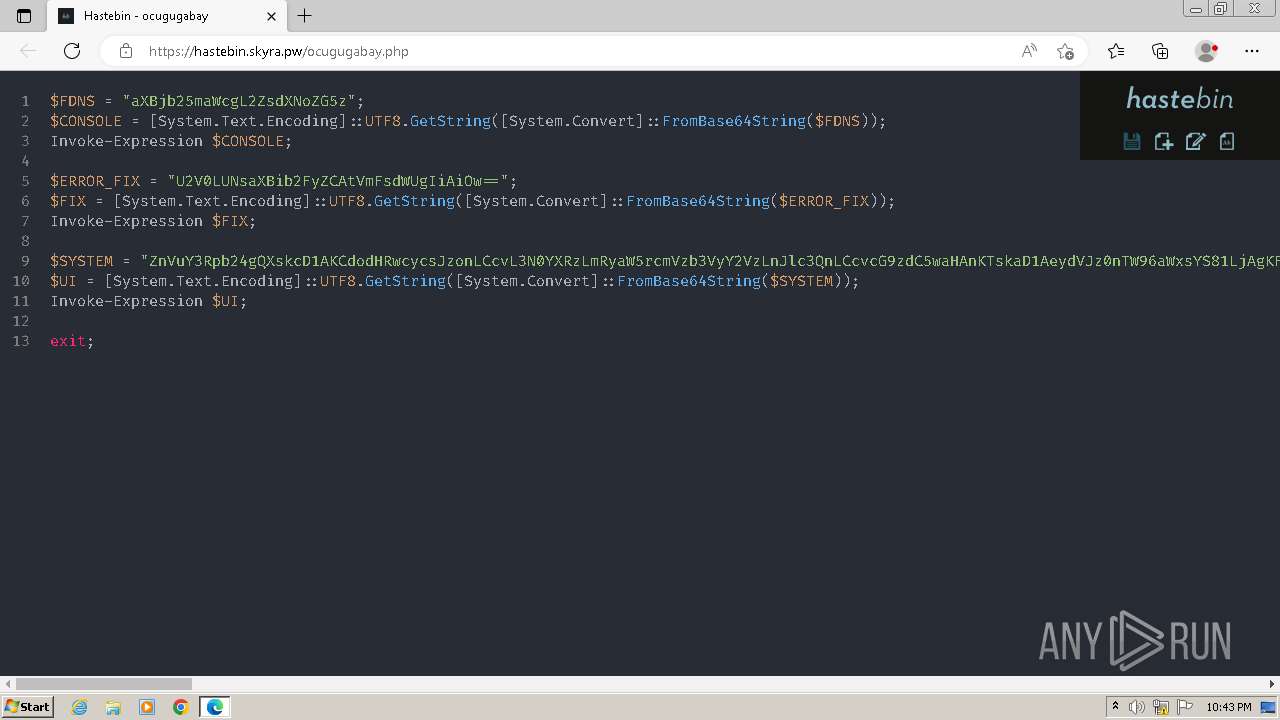The width and height of the screenshot is (1280, 720).
Task: Create a new Hastebin document
Action: 1163,141
